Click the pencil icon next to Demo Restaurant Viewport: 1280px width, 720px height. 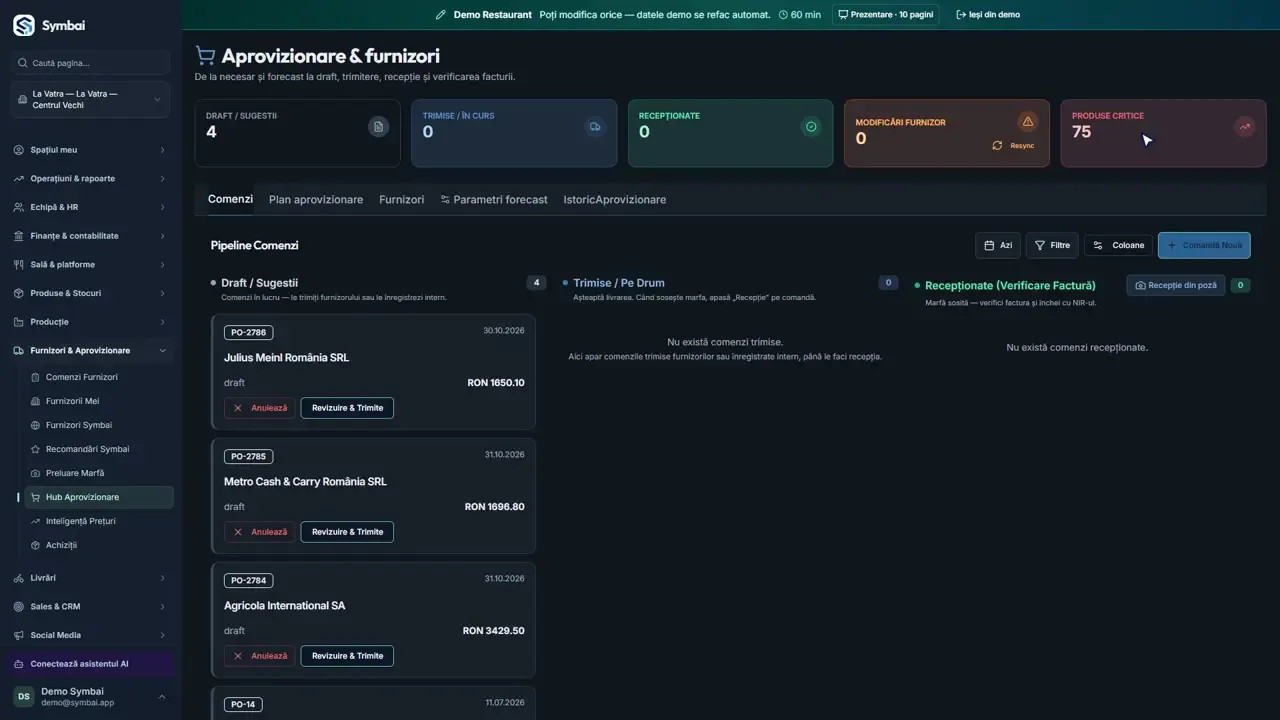(x=441, y=15)
